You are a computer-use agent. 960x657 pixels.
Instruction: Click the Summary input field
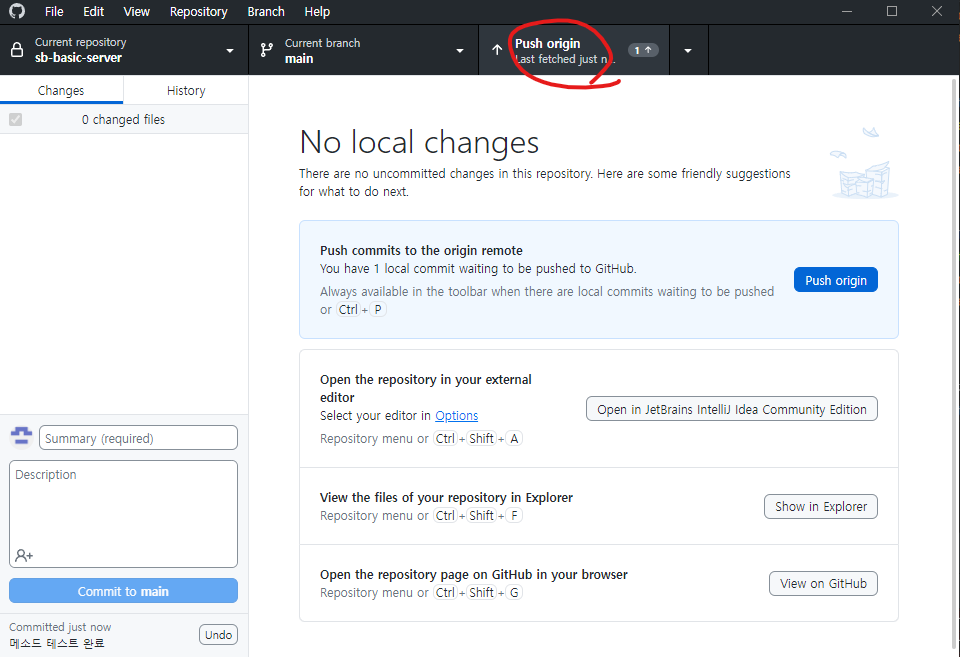pos(138,438)
